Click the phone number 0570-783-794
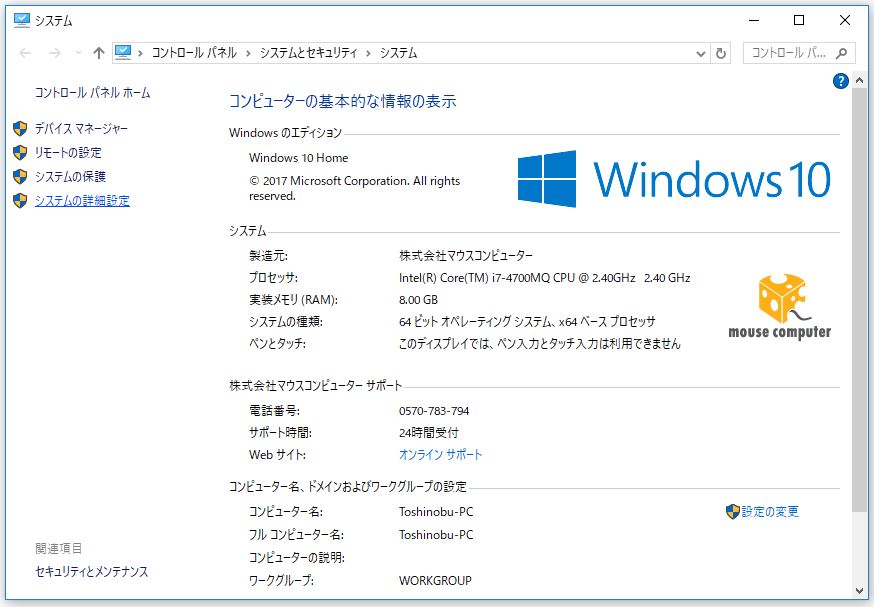Viewport: 874px width, 607px height. [x=434, y=411]
